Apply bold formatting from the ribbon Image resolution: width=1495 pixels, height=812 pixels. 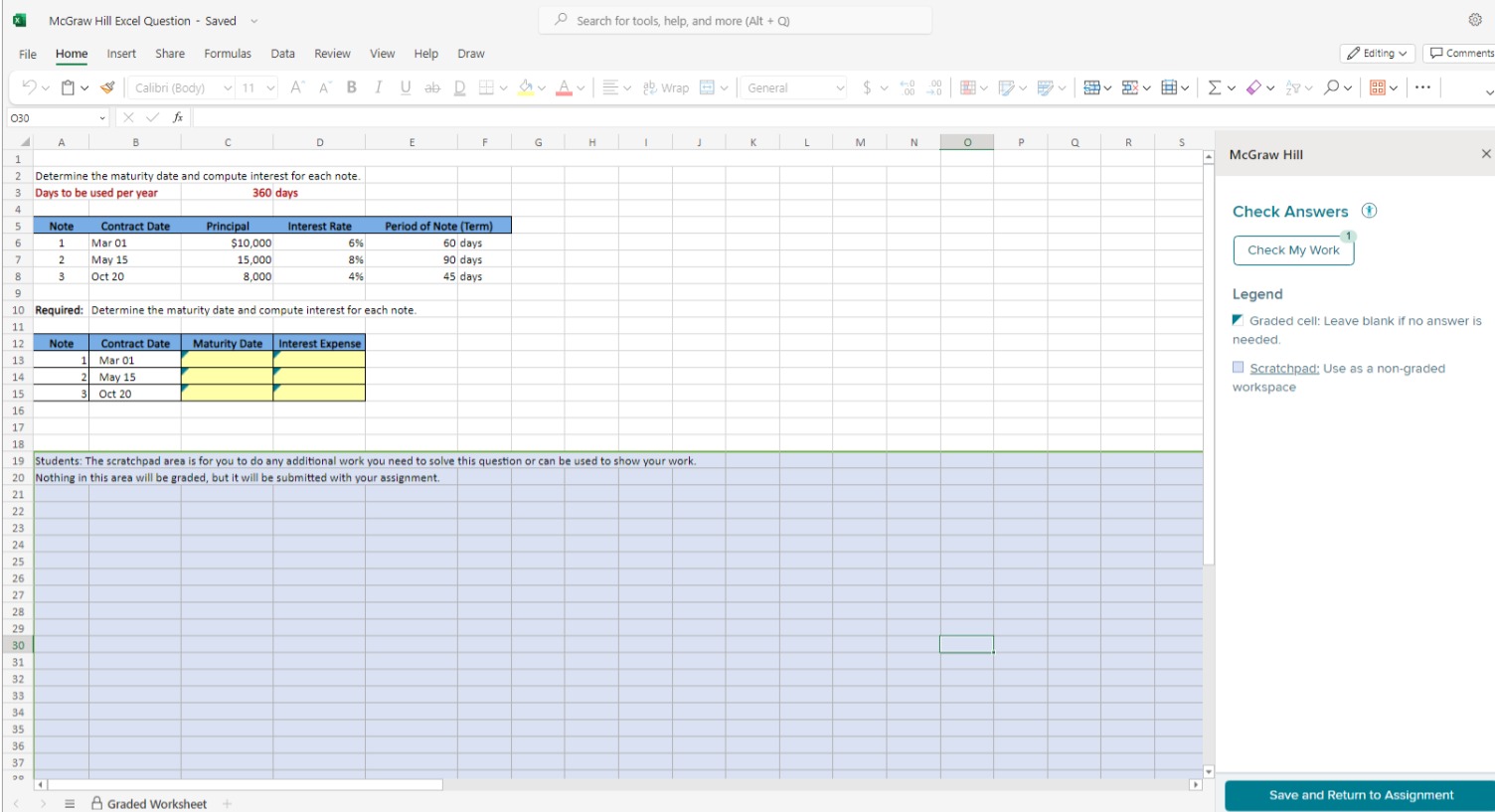[x=351, y=87]
